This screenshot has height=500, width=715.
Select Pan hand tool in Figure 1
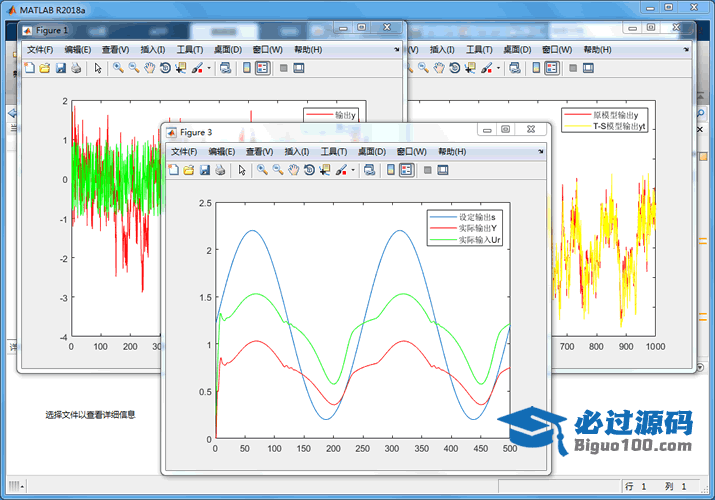[x=150, y=68]
